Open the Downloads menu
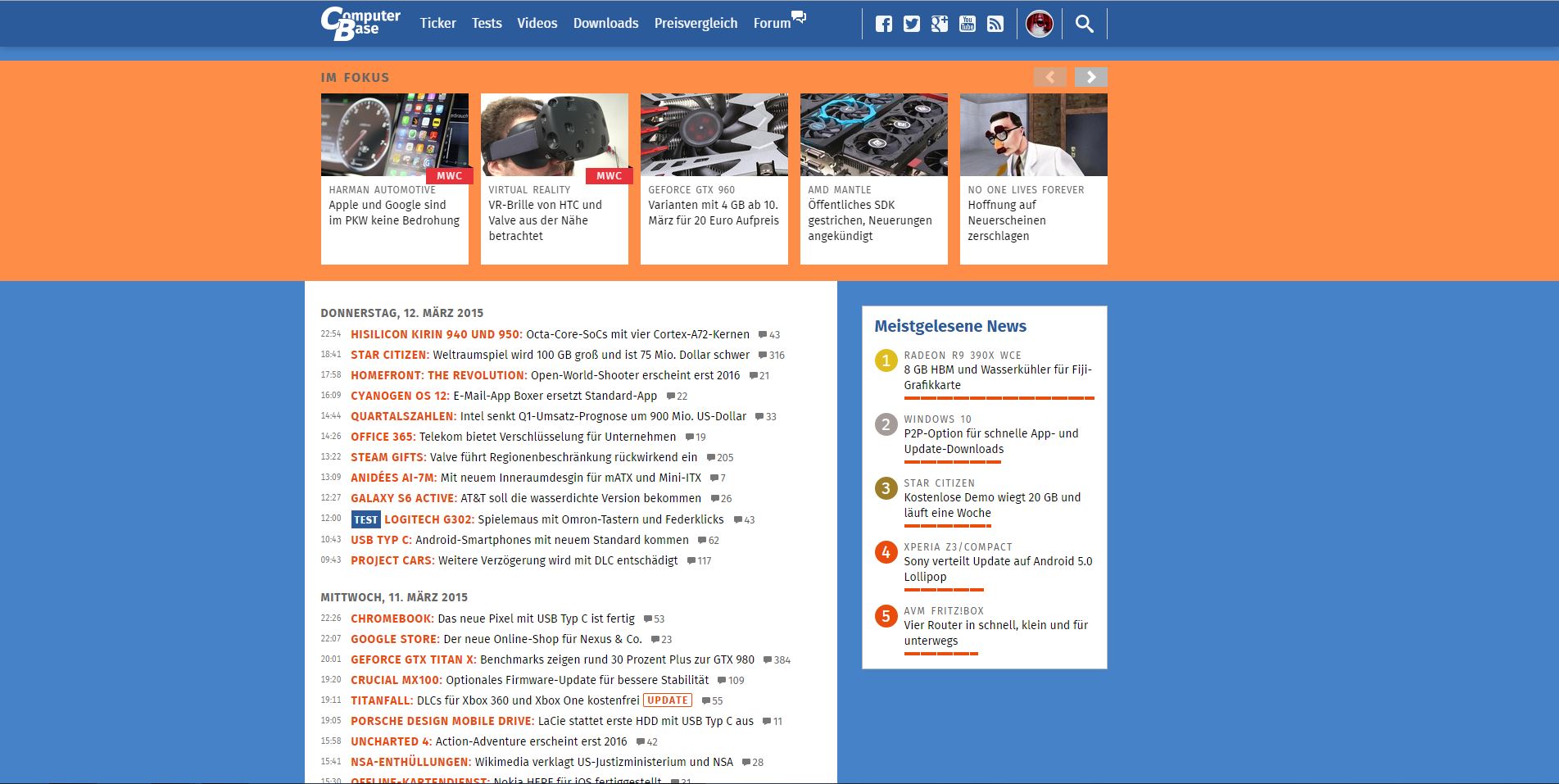Screen dimensions: 1559x784 [605, 23]
